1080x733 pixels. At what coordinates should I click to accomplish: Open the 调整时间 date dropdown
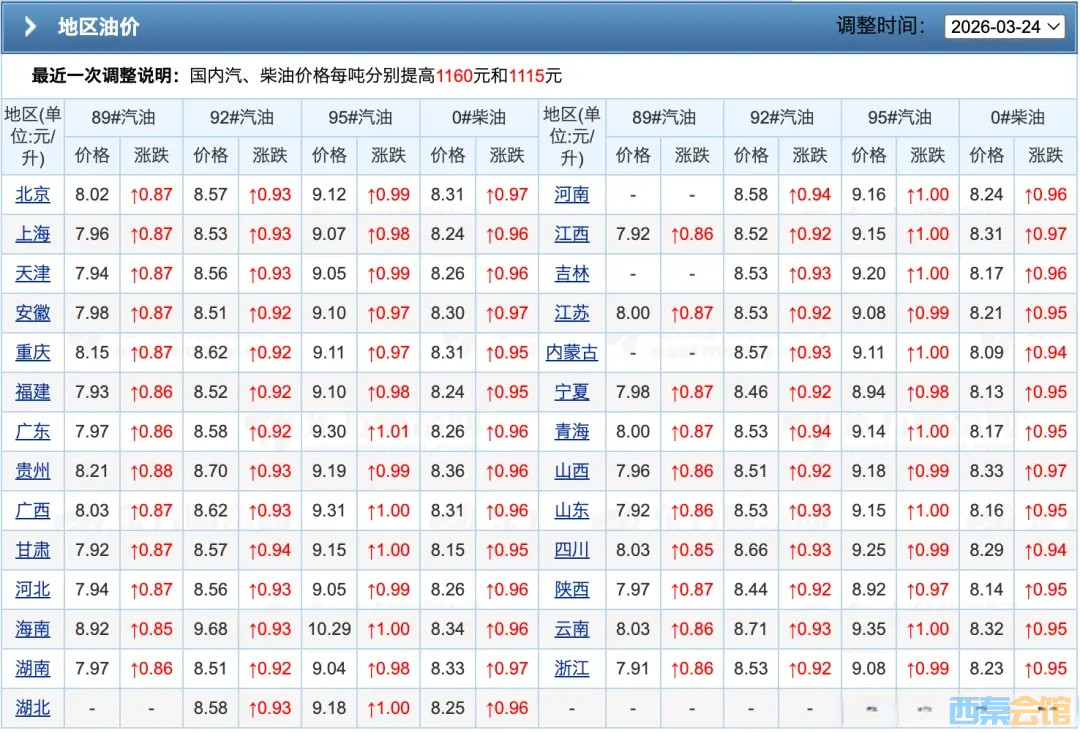coord(1005,27)
